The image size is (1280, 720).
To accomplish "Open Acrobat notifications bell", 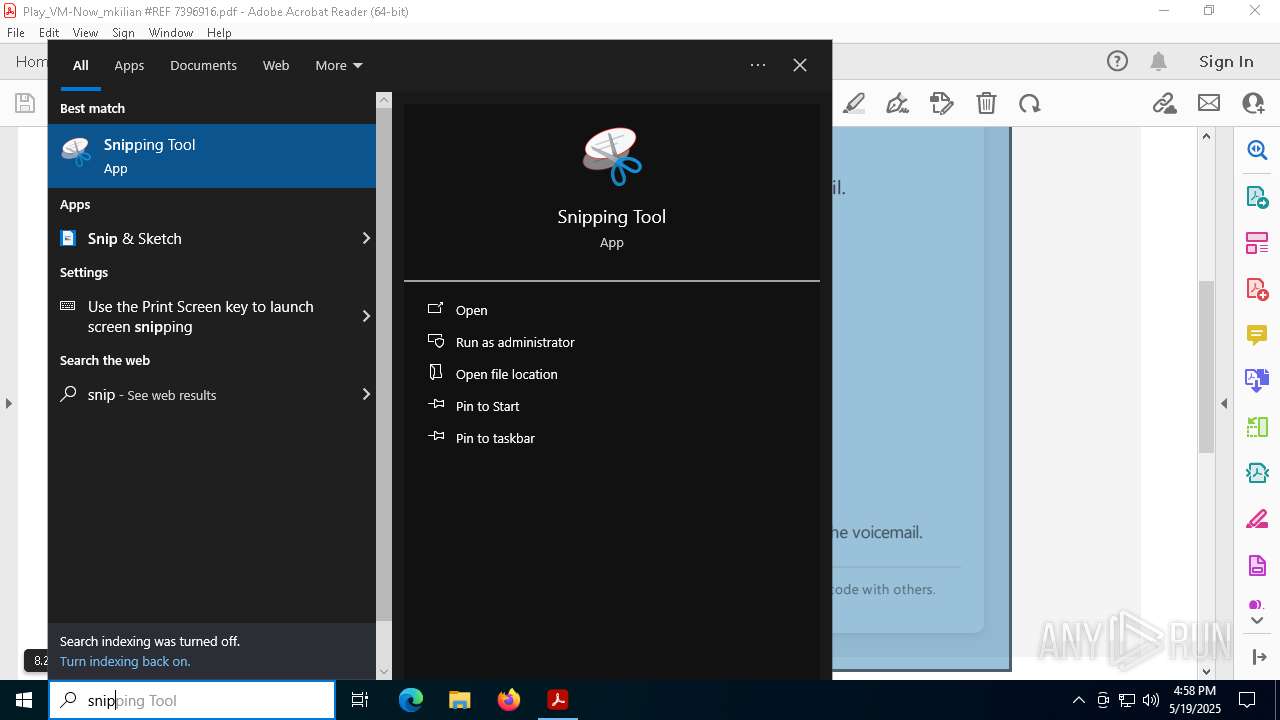I will click(1159, 61).
